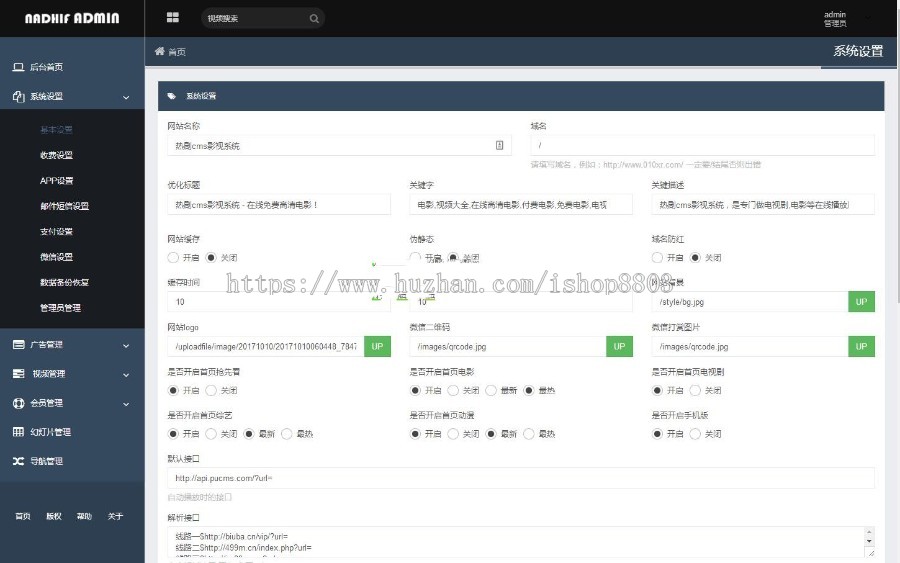
Task: Click scroll-down arrow of 解析接口 textarea
Action: pos(869,541)
